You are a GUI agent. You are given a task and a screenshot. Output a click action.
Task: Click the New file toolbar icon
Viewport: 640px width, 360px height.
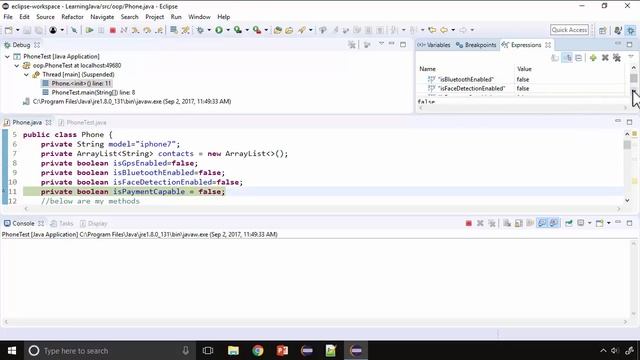(x=9, y=30)
